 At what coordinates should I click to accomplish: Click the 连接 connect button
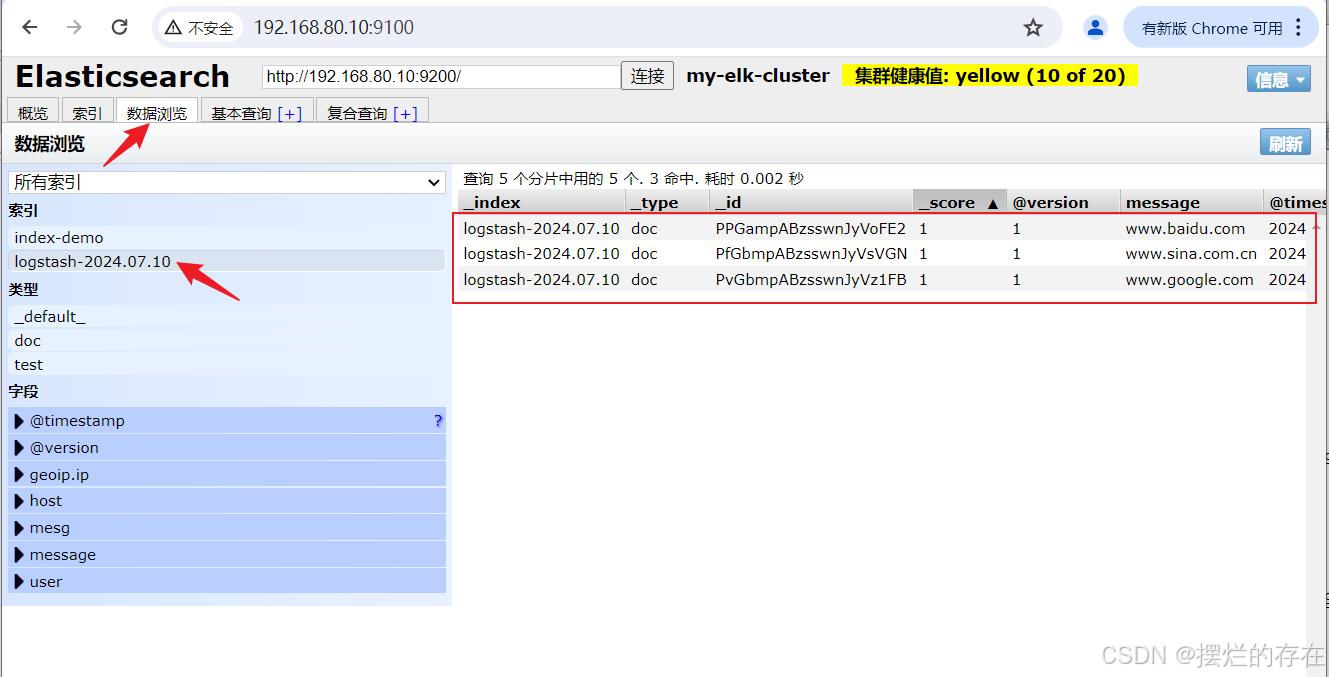(647, 76)
